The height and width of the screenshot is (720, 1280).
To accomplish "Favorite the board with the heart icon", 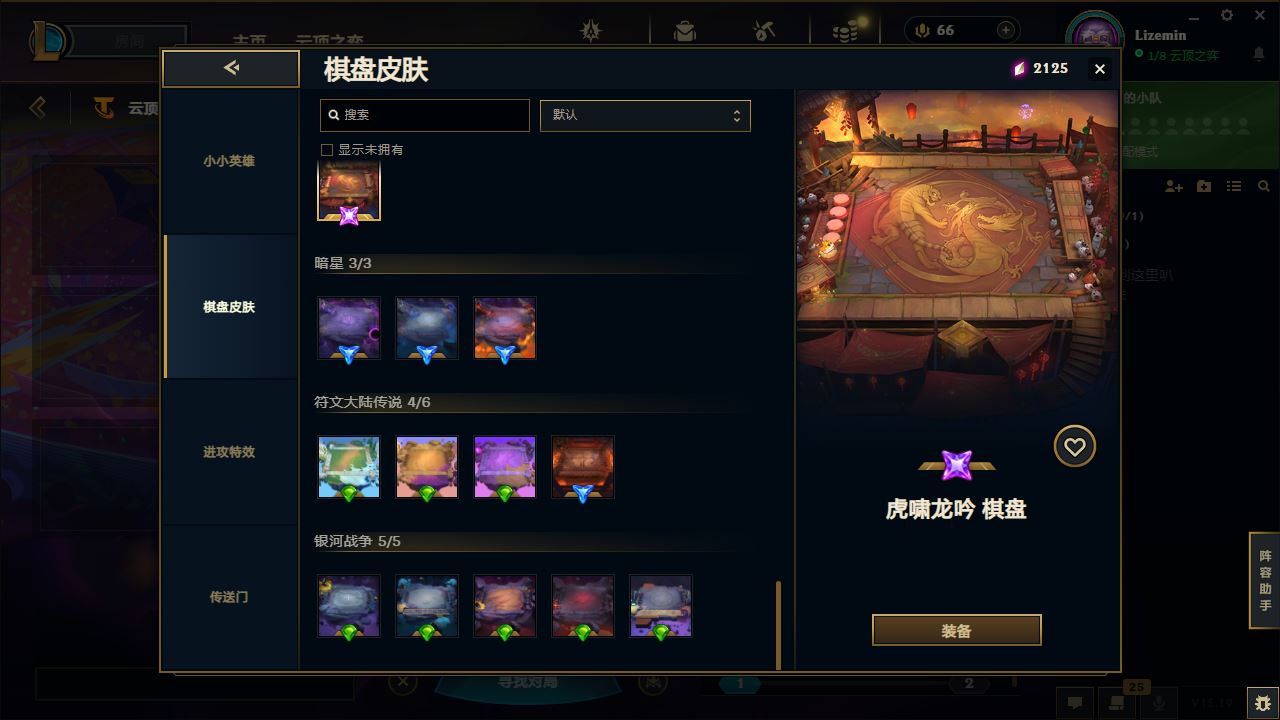I will coord(1075,446).
